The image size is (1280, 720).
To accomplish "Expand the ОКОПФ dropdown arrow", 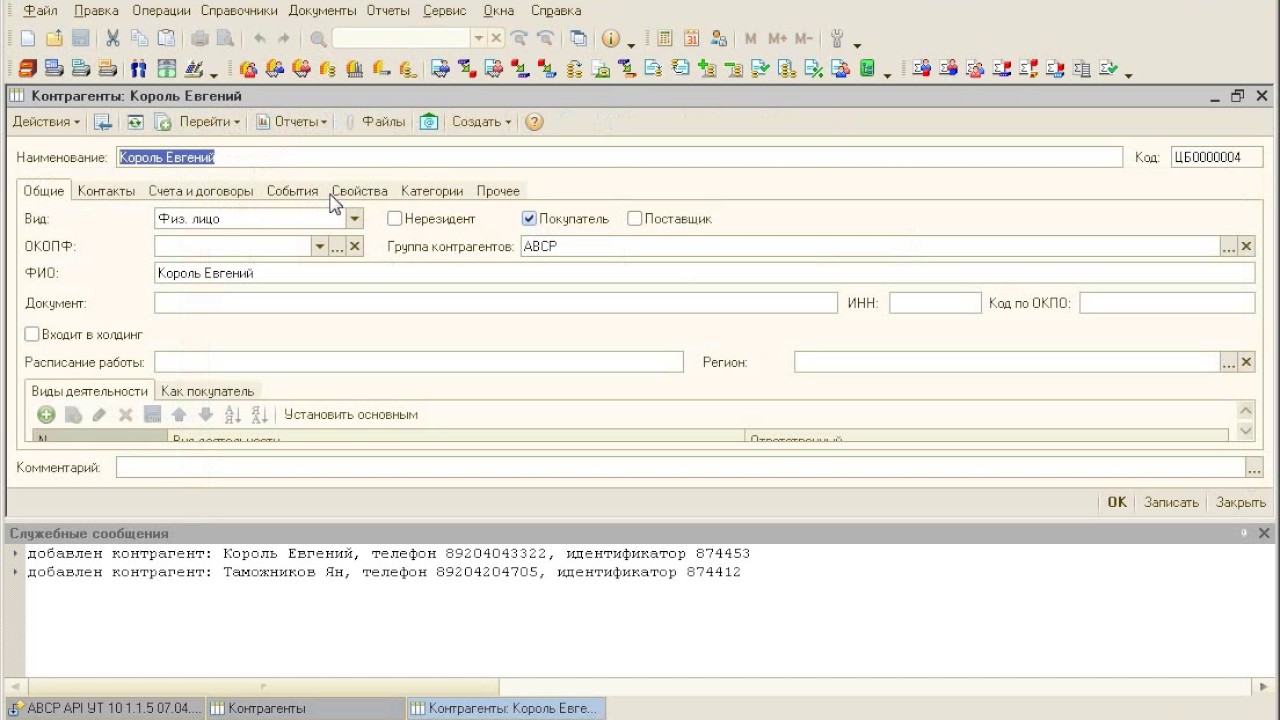I will (320, 246).
